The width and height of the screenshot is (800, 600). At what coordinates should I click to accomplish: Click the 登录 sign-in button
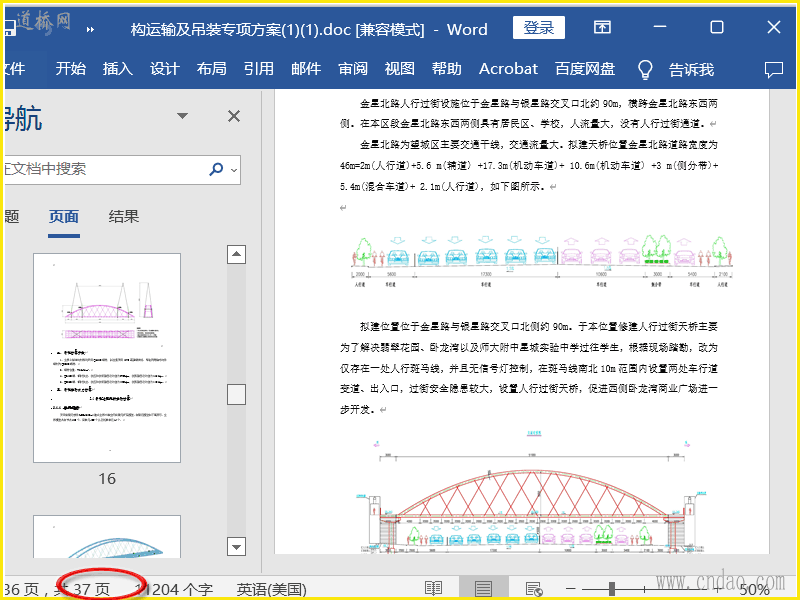539,28
